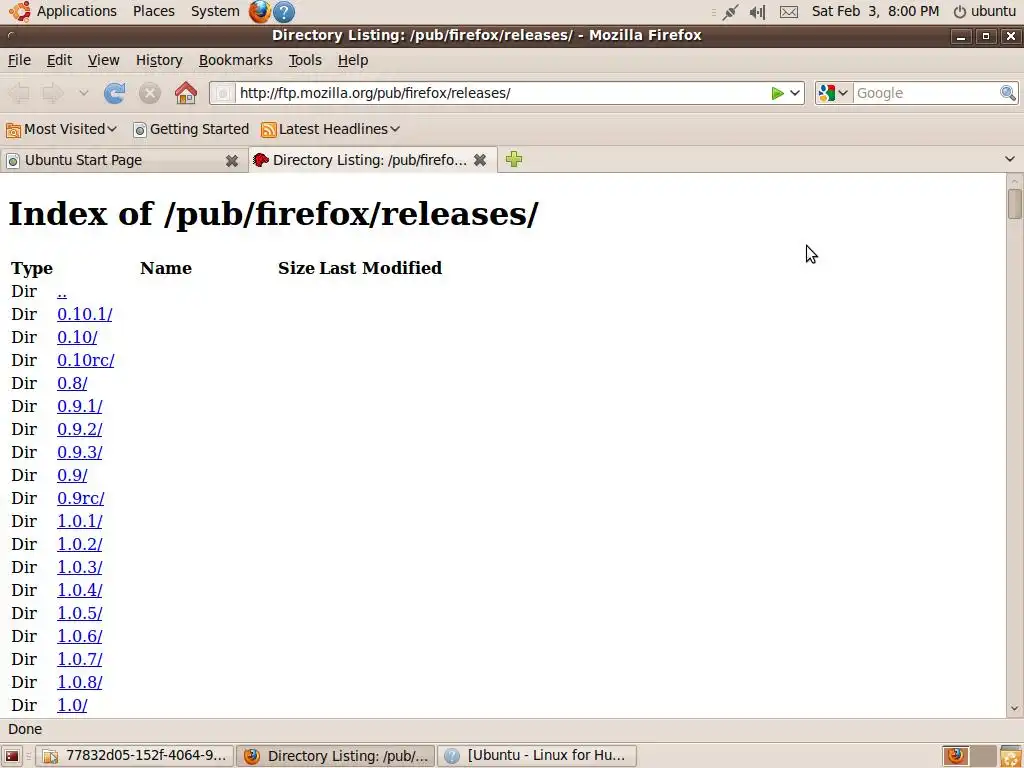Open the History menu

point(159,60)
